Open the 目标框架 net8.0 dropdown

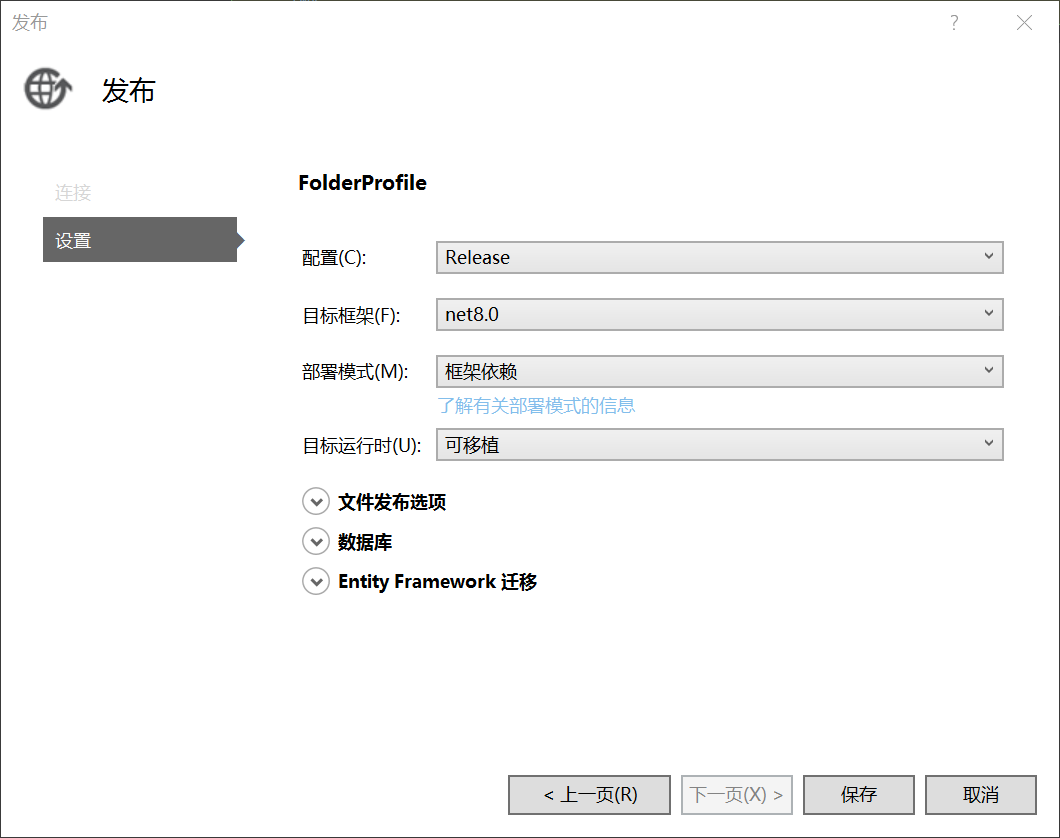[719, 314]
